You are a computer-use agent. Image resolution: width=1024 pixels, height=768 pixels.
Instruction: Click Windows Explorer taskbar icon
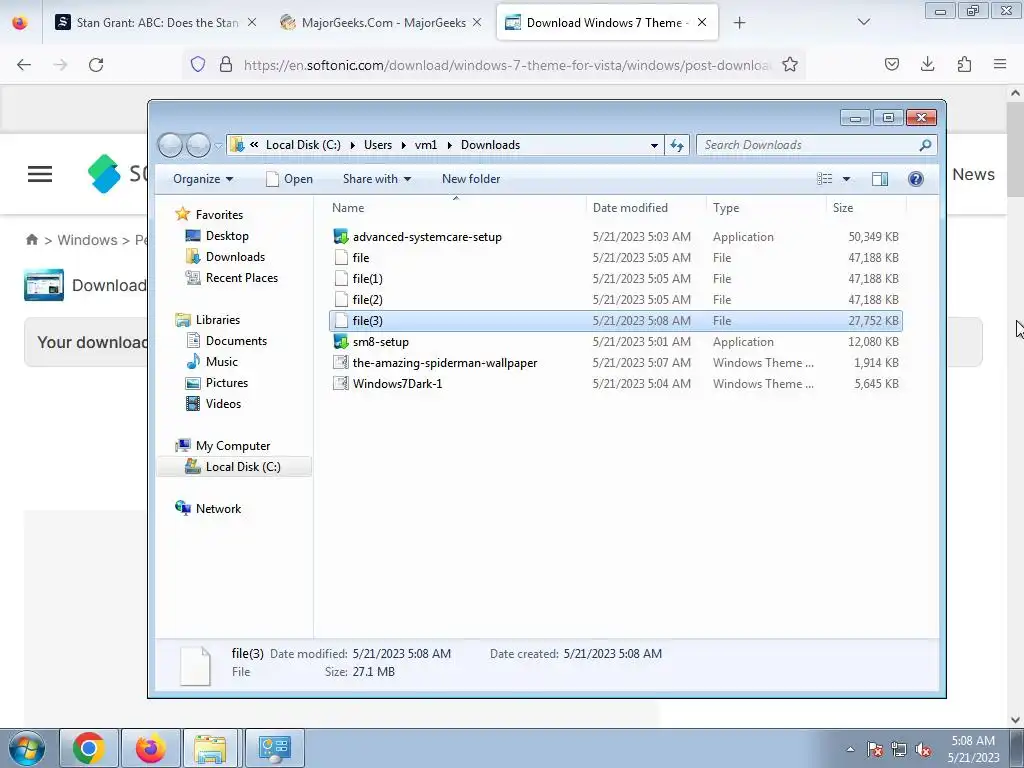click(210, 748)
